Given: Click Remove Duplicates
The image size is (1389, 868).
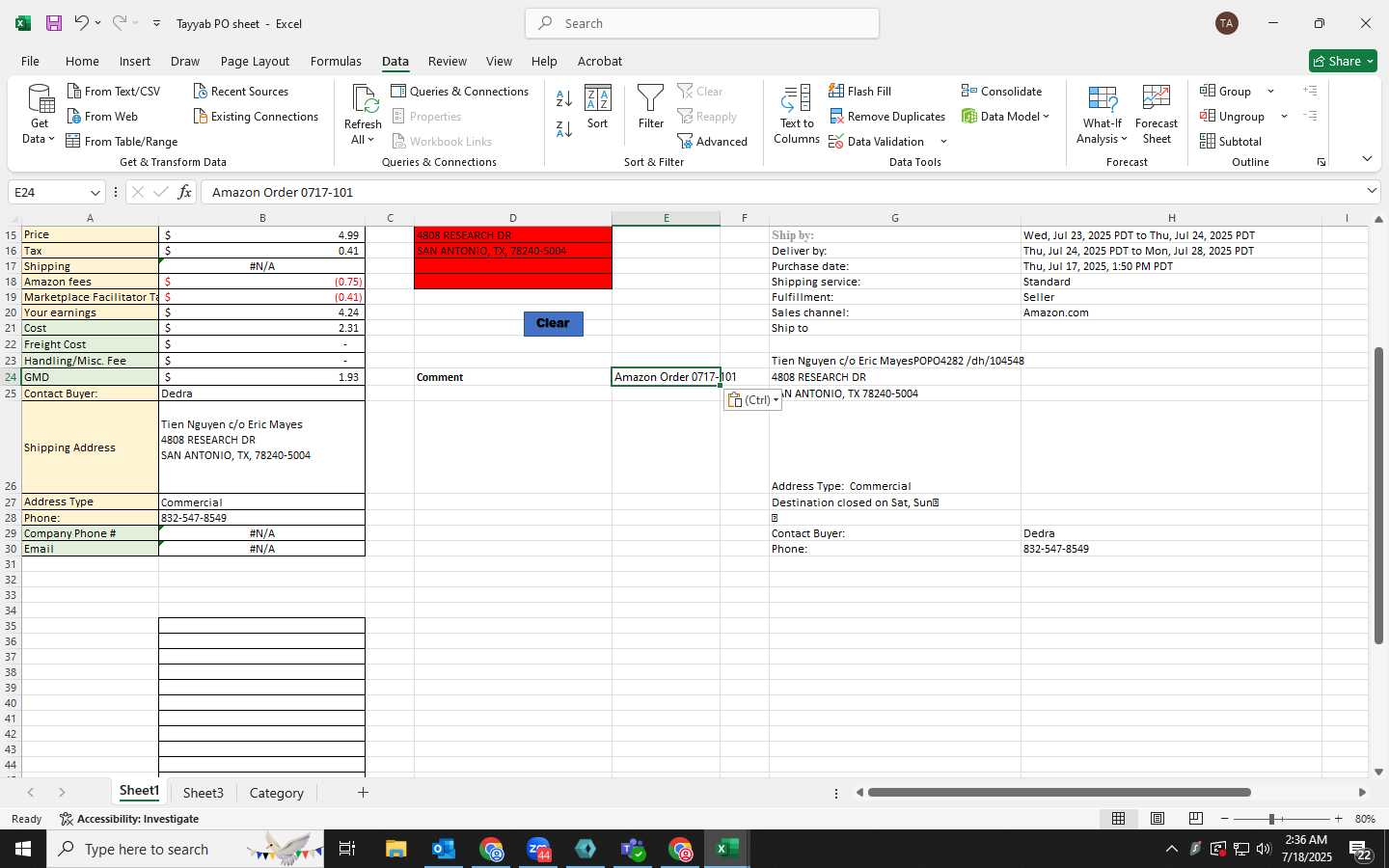Looking at the screenshot, I should tap(887, 116).
